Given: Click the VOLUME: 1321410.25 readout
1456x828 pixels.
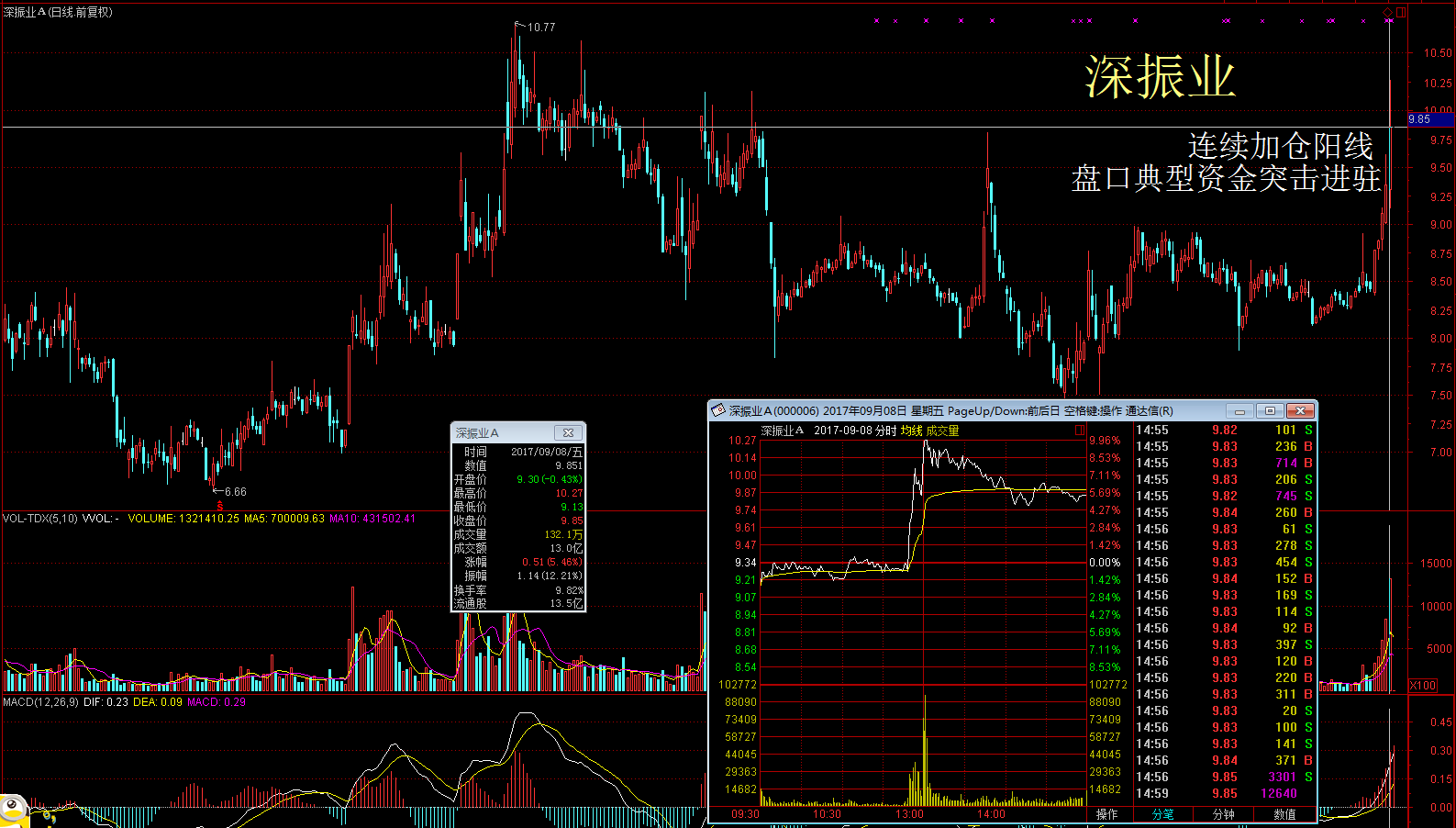Looking at the screenshot, I should (183, 519).
